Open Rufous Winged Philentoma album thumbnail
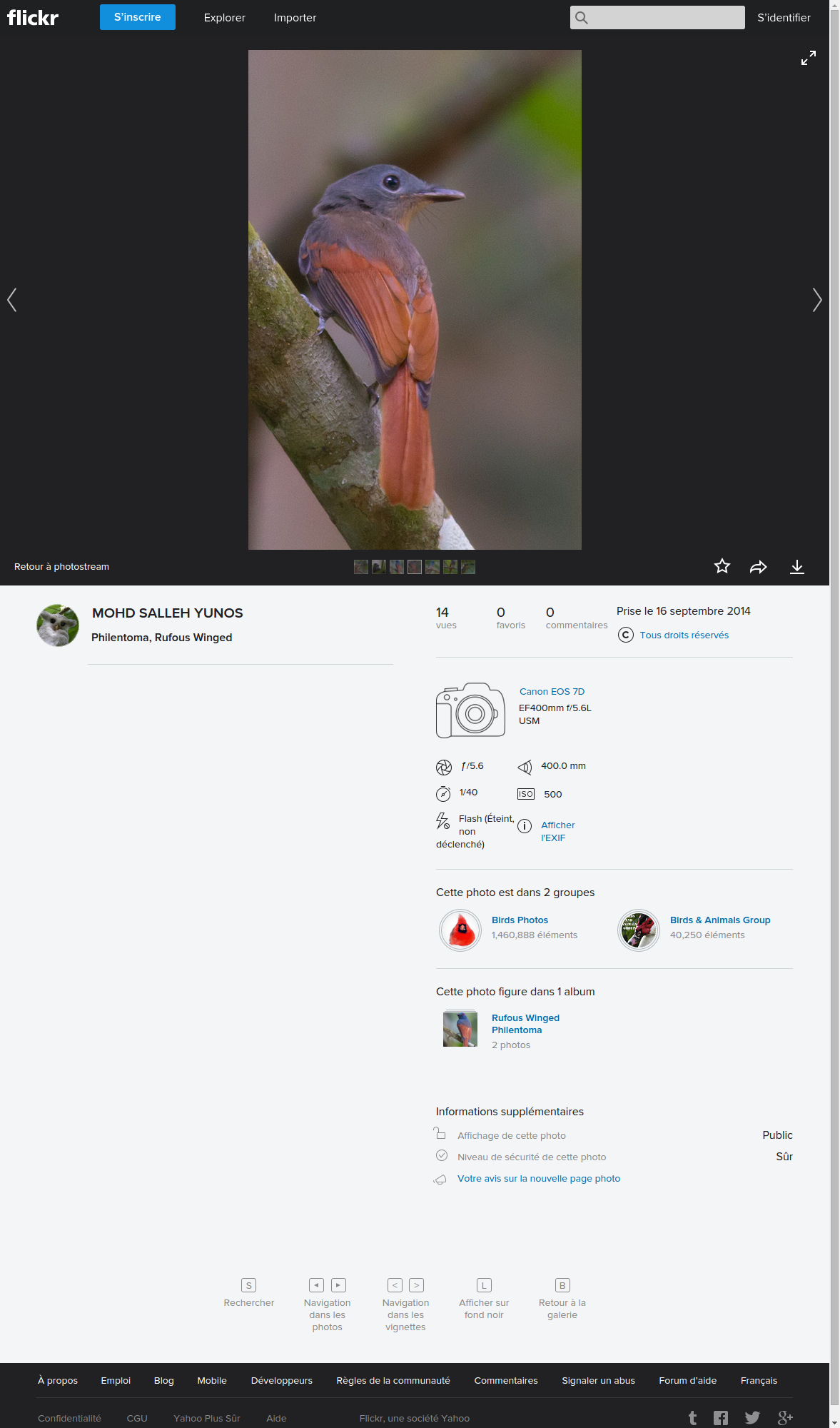Image resolution: width=840 pixels, height=1428 pixels. [460, 1029]
